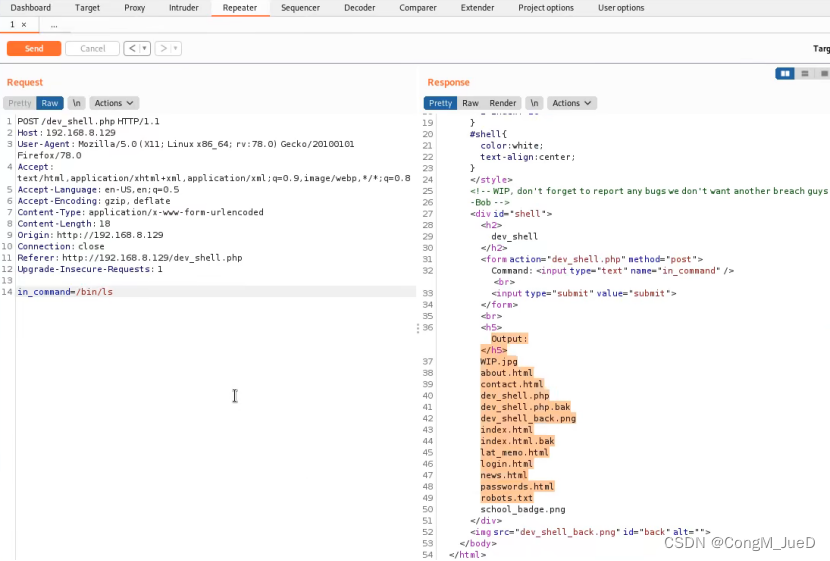Switch Response view to Pretty
Screen dimensions: 830x561
440,103
